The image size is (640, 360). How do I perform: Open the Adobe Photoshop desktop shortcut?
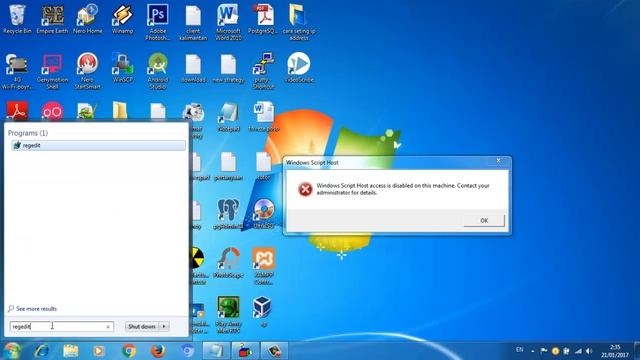[x=158, y=22]
